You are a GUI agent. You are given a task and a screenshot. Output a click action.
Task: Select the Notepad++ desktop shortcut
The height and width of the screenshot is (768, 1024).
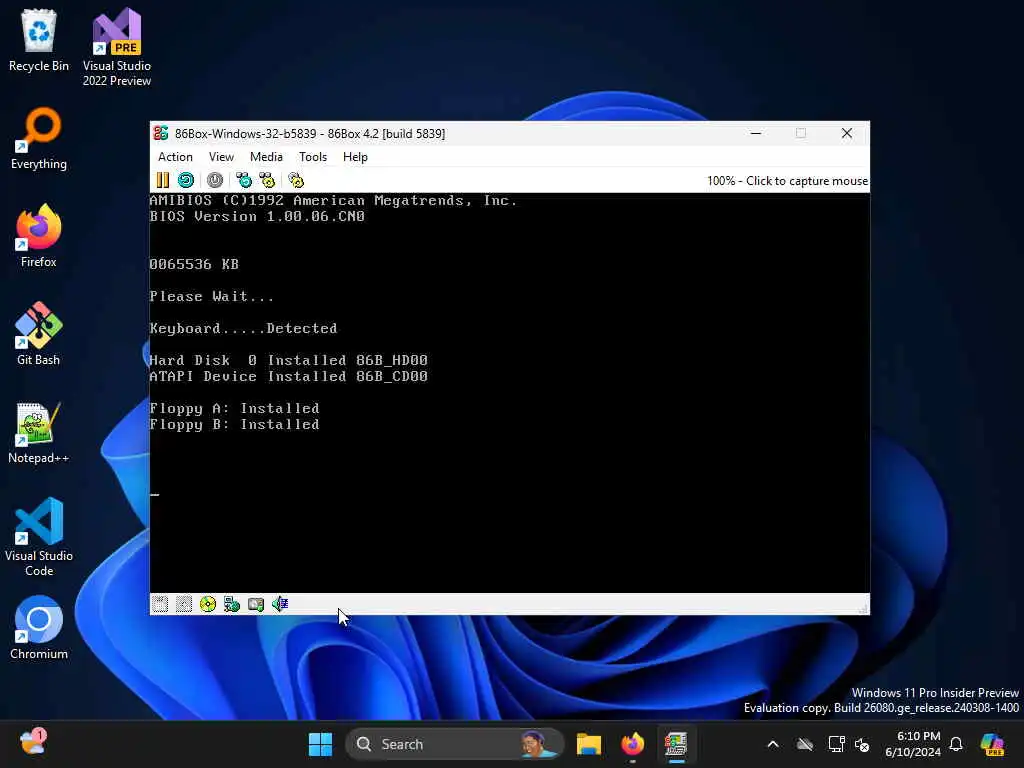point(39,432)
